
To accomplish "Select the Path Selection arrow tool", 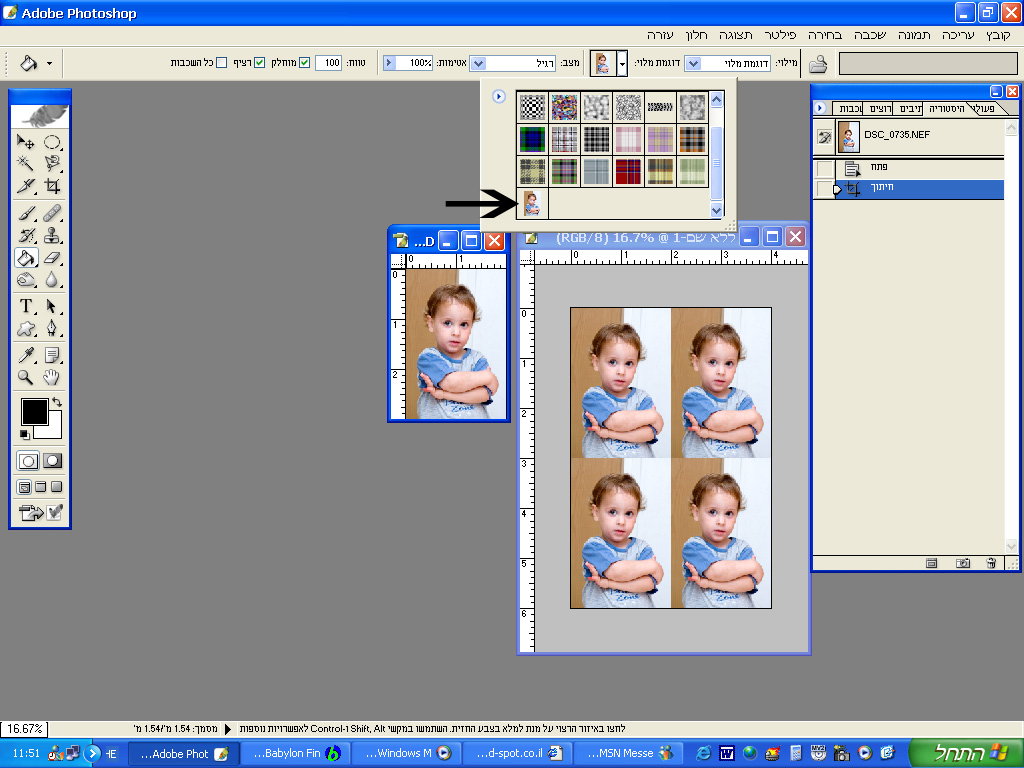I will point(52,306).
